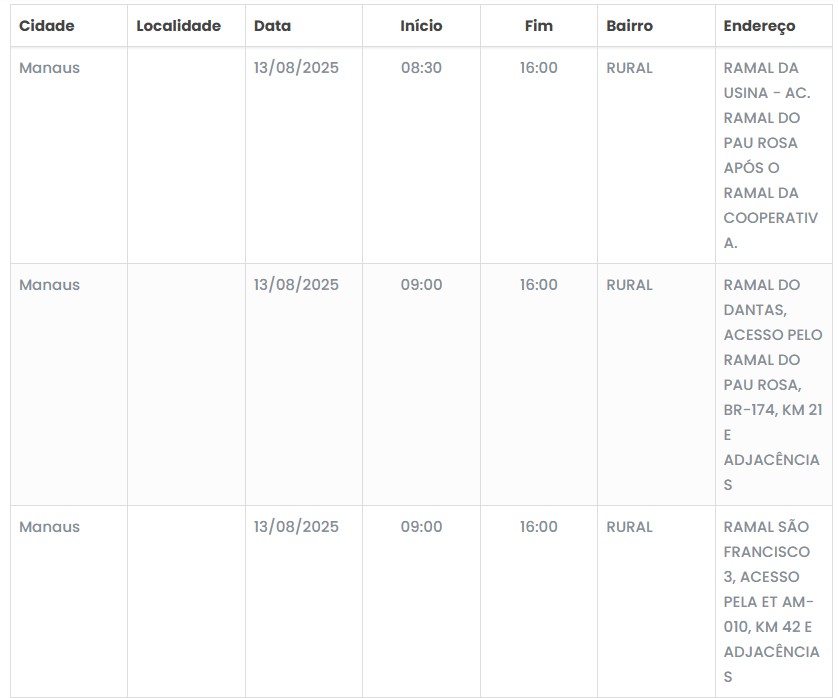Viewport: 838px width, 698px height.
Task: Select Manaus in the first row
Action: tap(49, 68)
